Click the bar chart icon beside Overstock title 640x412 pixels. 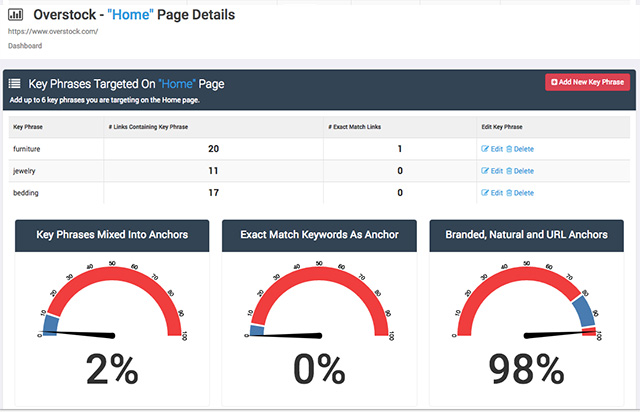coord(16,15)
